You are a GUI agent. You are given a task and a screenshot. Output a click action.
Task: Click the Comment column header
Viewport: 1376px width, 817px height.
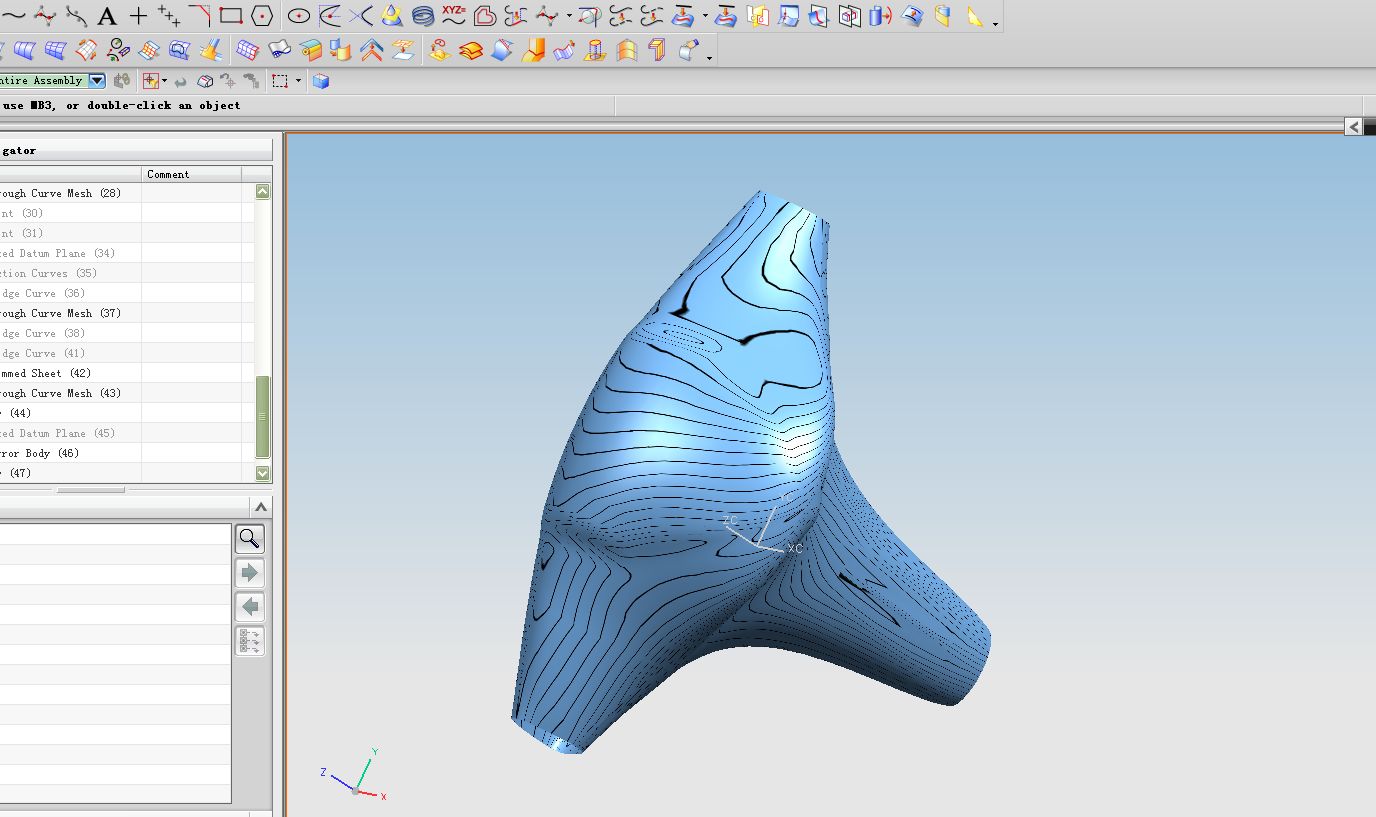point(192,174)
